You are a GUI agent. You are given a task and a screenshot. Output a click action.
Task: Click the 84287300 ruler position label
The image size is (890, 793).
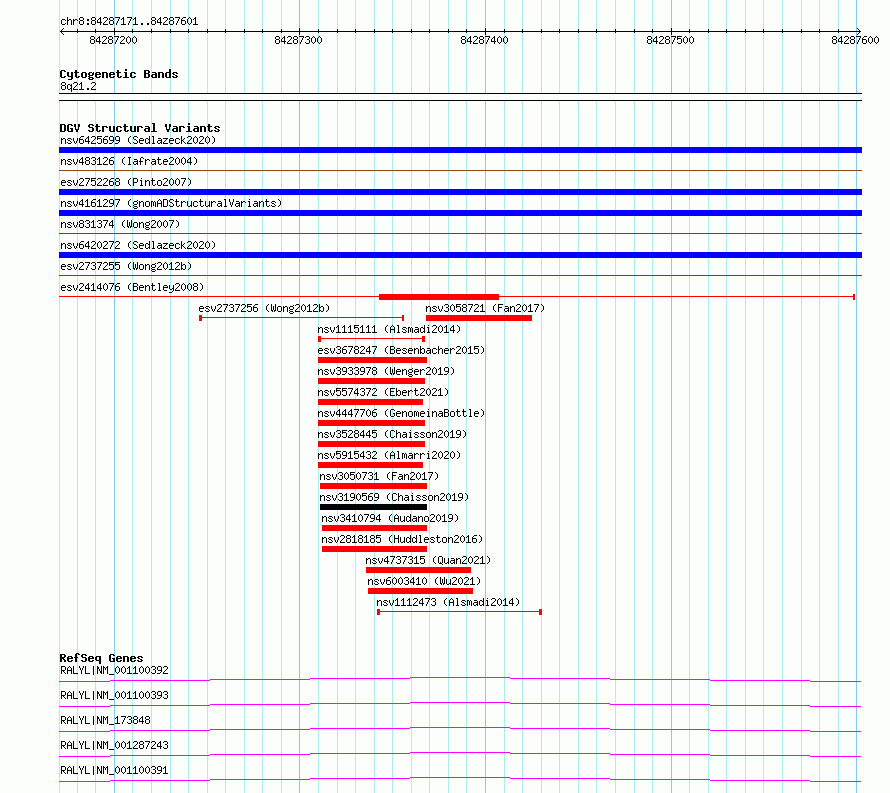298,40
